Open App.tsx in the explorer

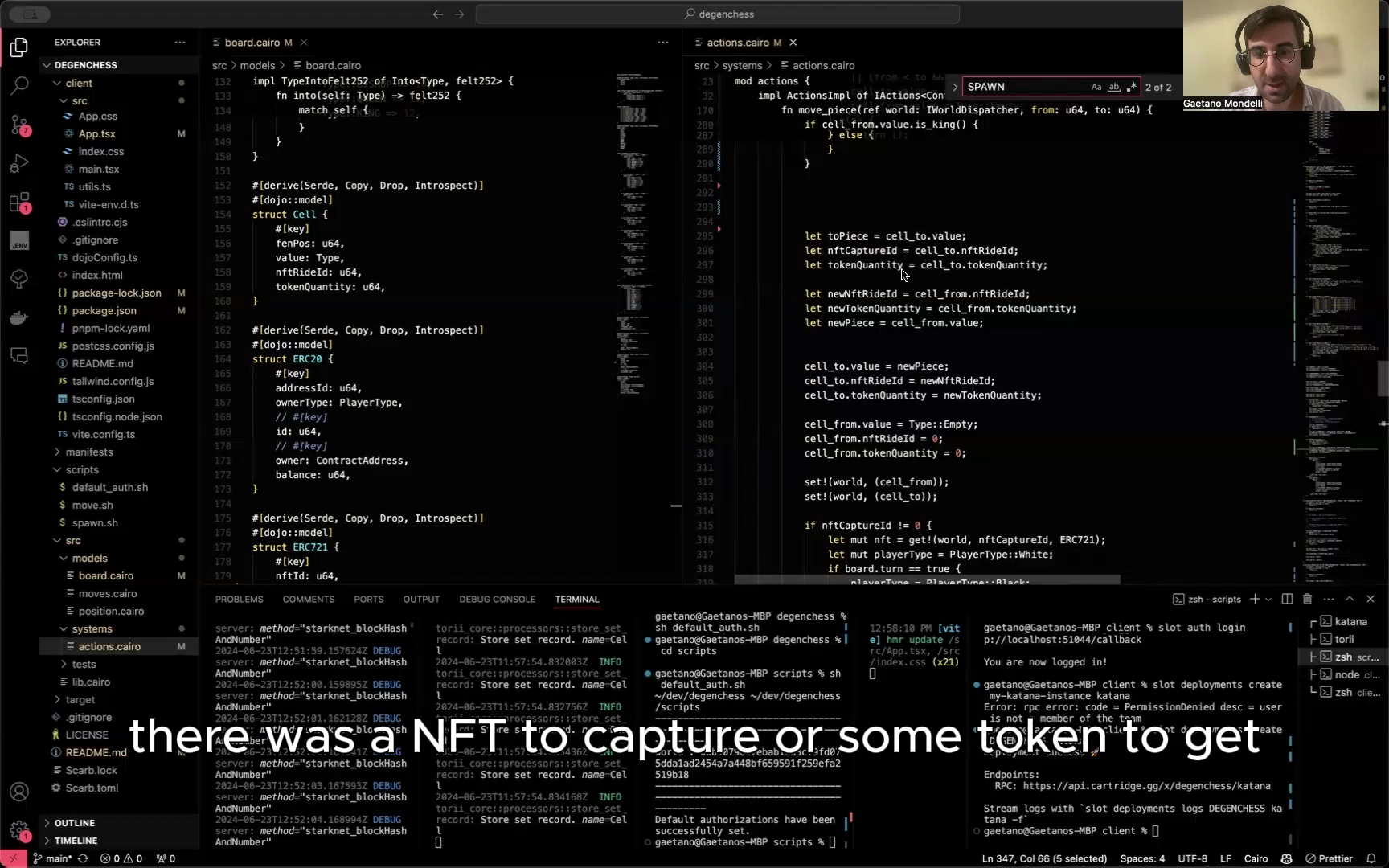click(96, 134)
